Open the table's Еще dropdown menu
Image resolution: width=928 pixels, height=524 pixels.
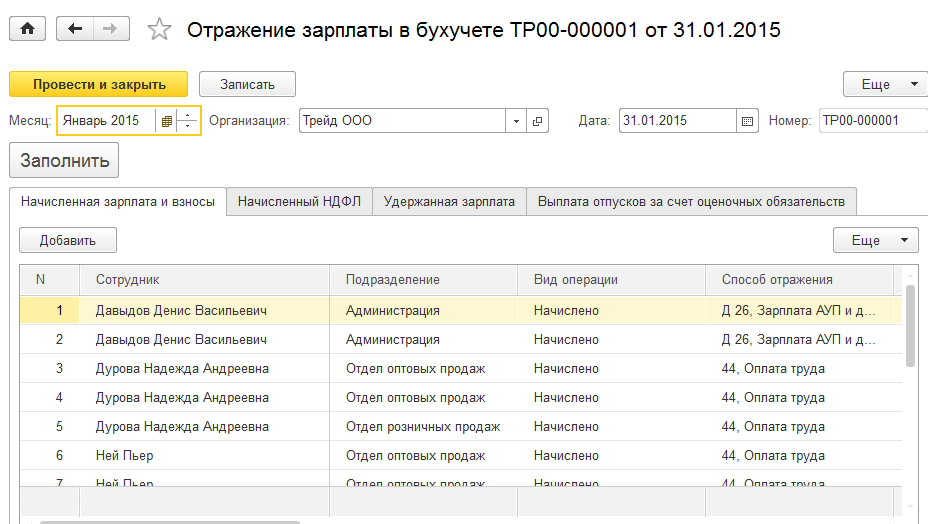(875, 240)
